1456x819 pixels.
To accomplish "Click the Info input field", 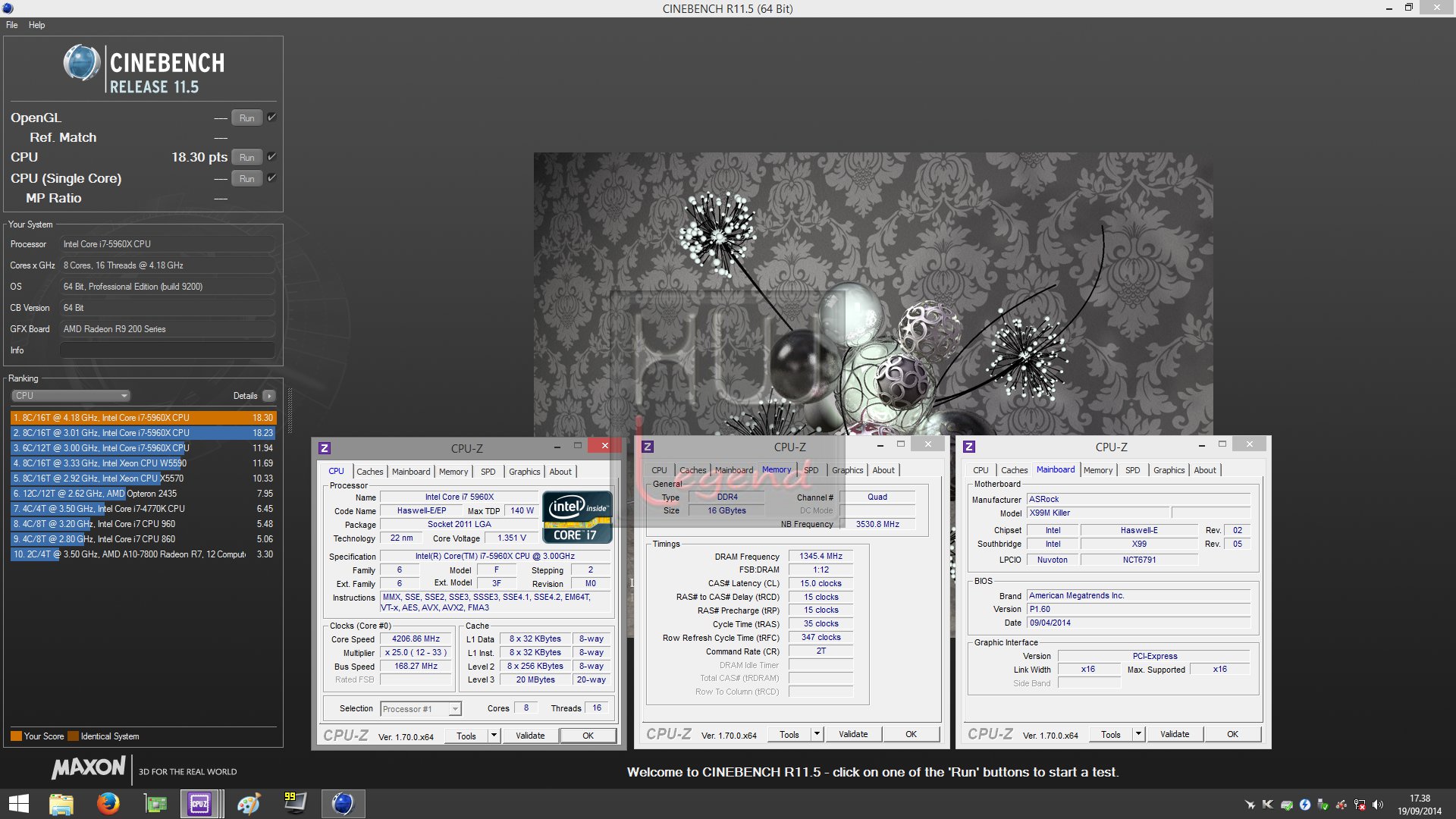I will coord(168,350).
